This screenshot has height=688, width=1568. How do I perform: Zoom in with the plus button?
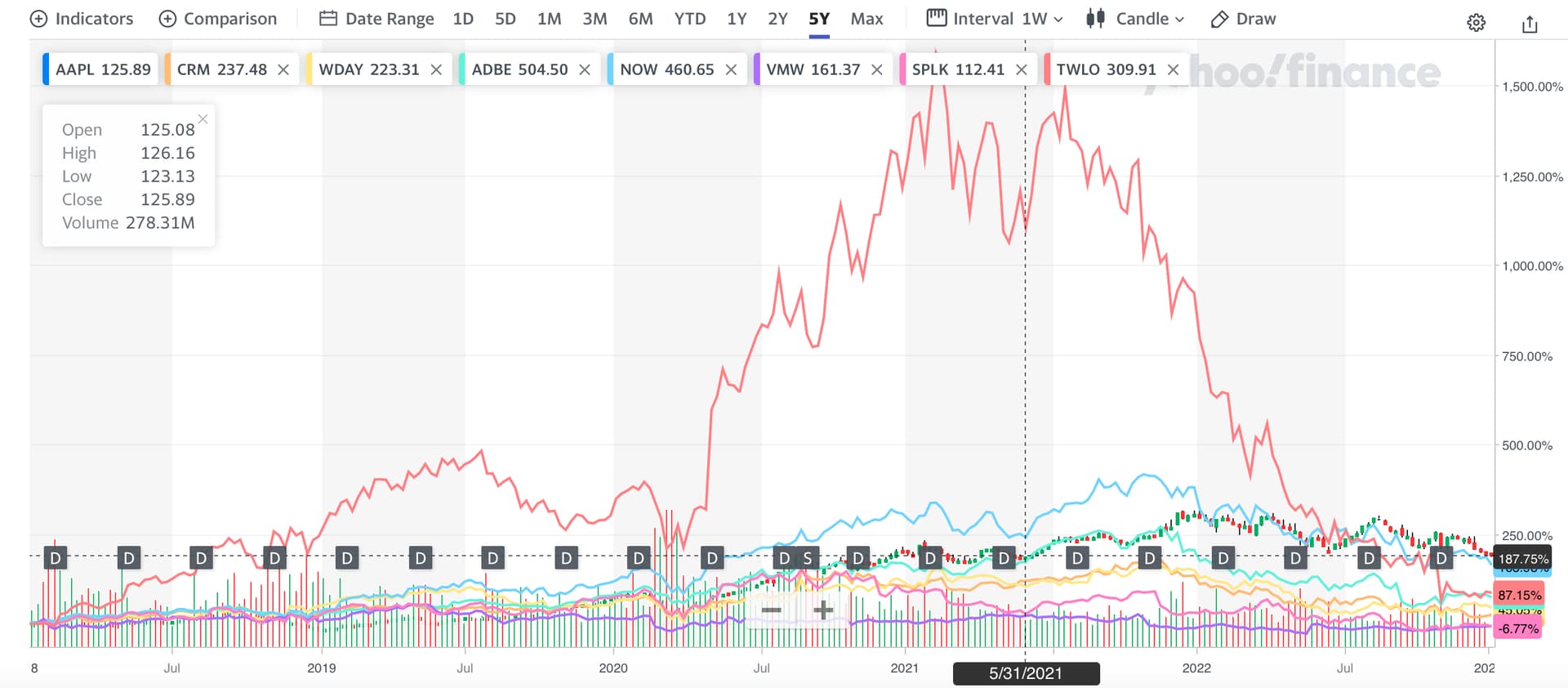[x=823, y=610]
